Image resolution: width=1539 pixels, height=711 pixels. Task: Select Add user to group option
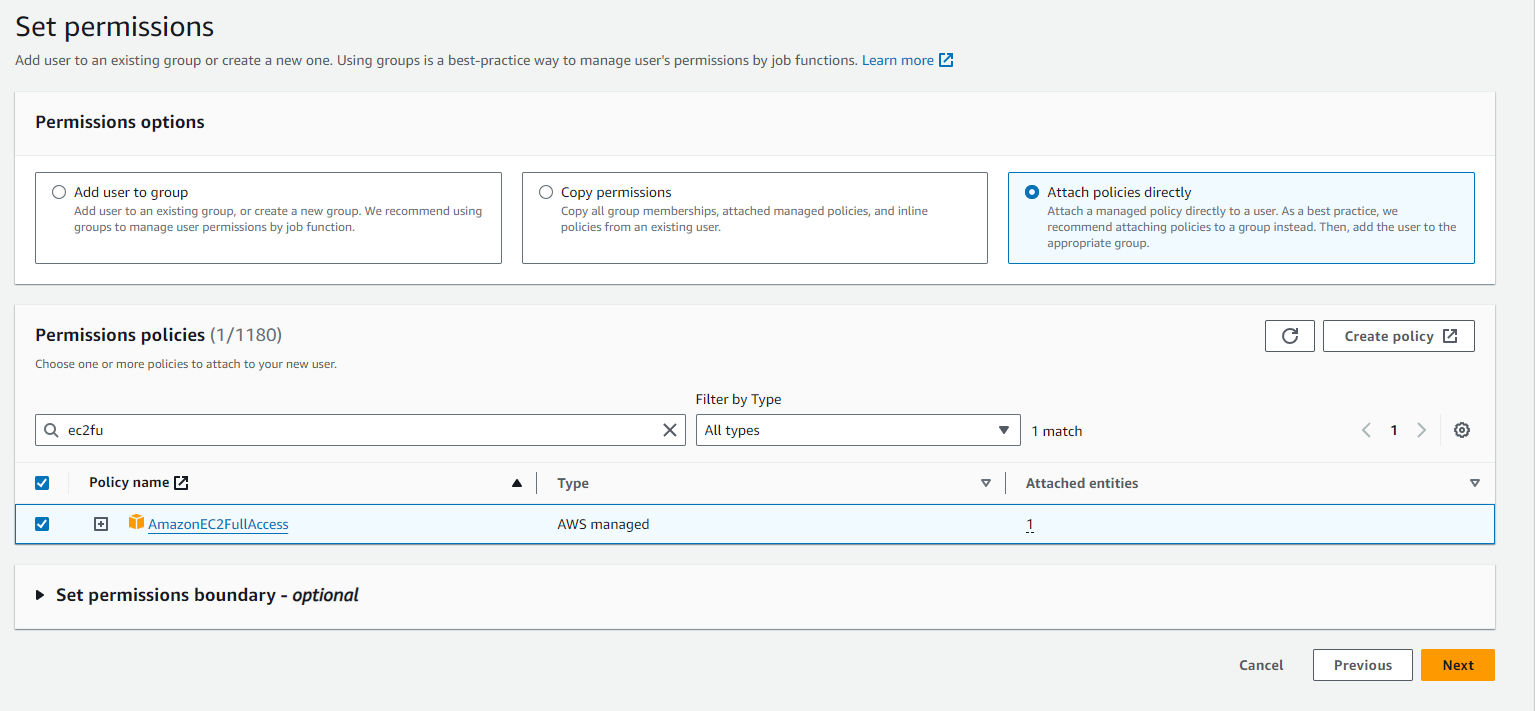tap(59, 192)
